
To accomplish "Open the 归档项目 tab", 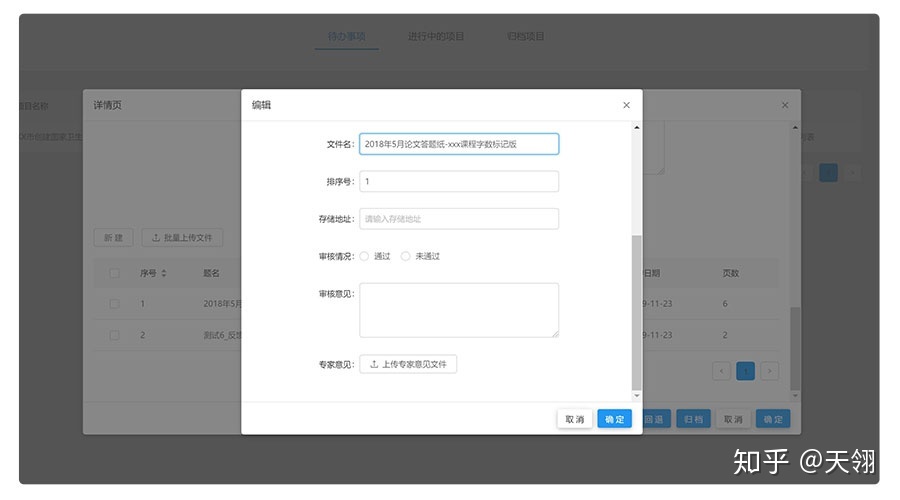I will pyautogui.click(x=525, y=36).
